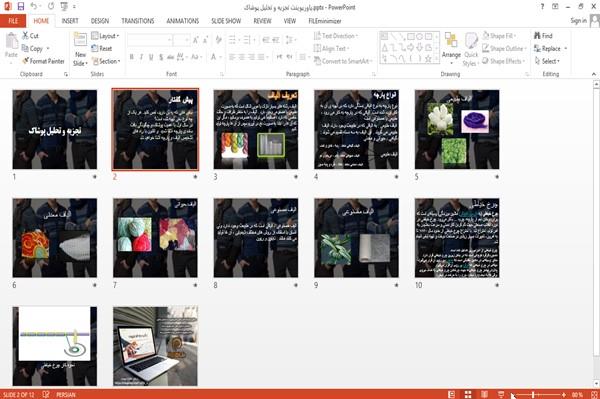
Task: Switch to Normal view in status bar
Action: [452, 394]
